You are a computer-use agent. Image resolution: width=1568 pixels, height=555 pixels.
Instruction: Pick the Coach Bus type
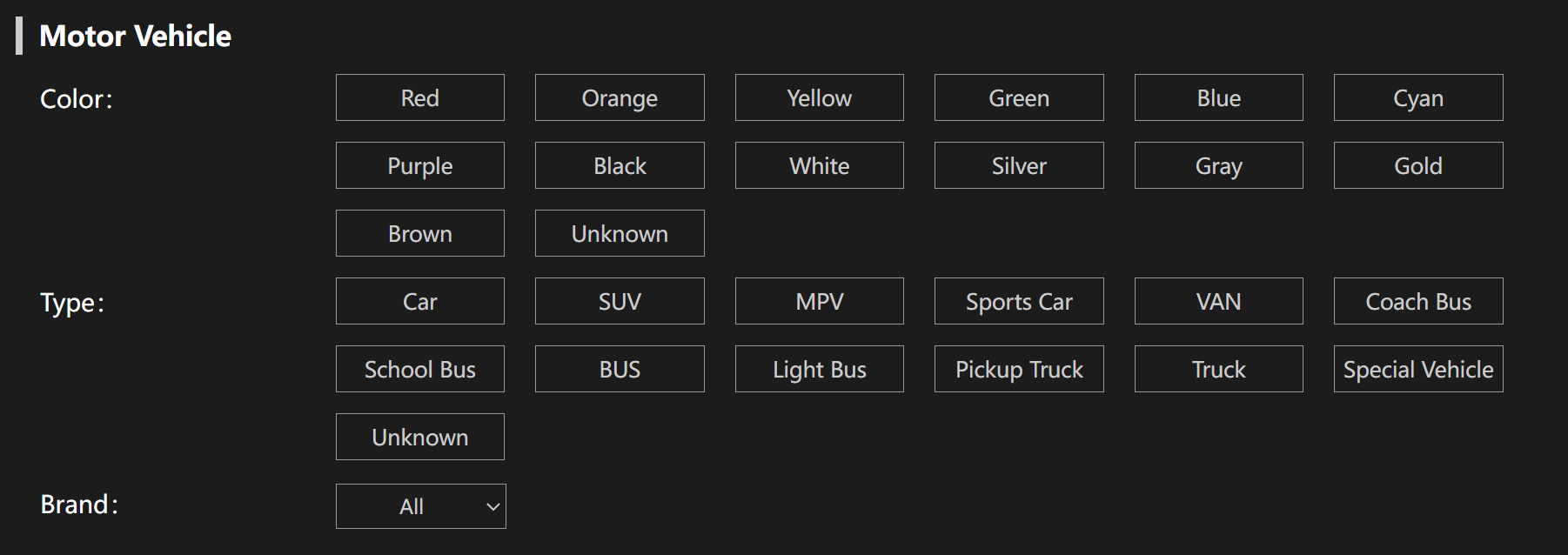[x=1418, y=301]
